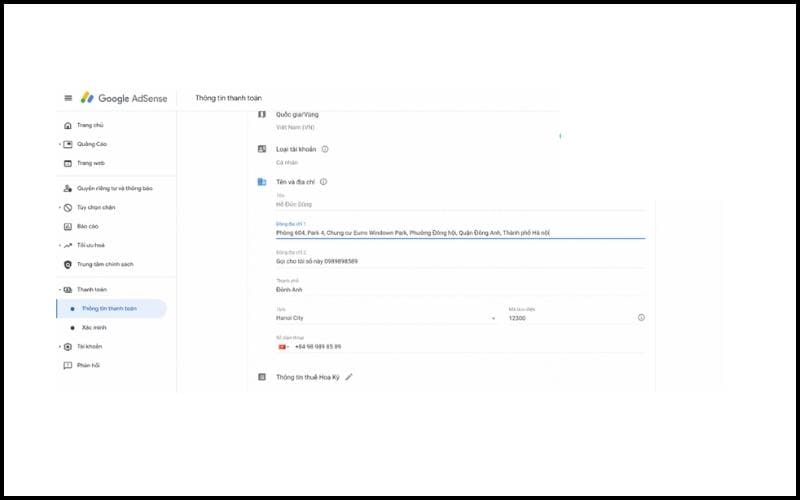Click the Cá nhân account type value
The height and width of the screenshot is (500, 800).
(287, 163)
